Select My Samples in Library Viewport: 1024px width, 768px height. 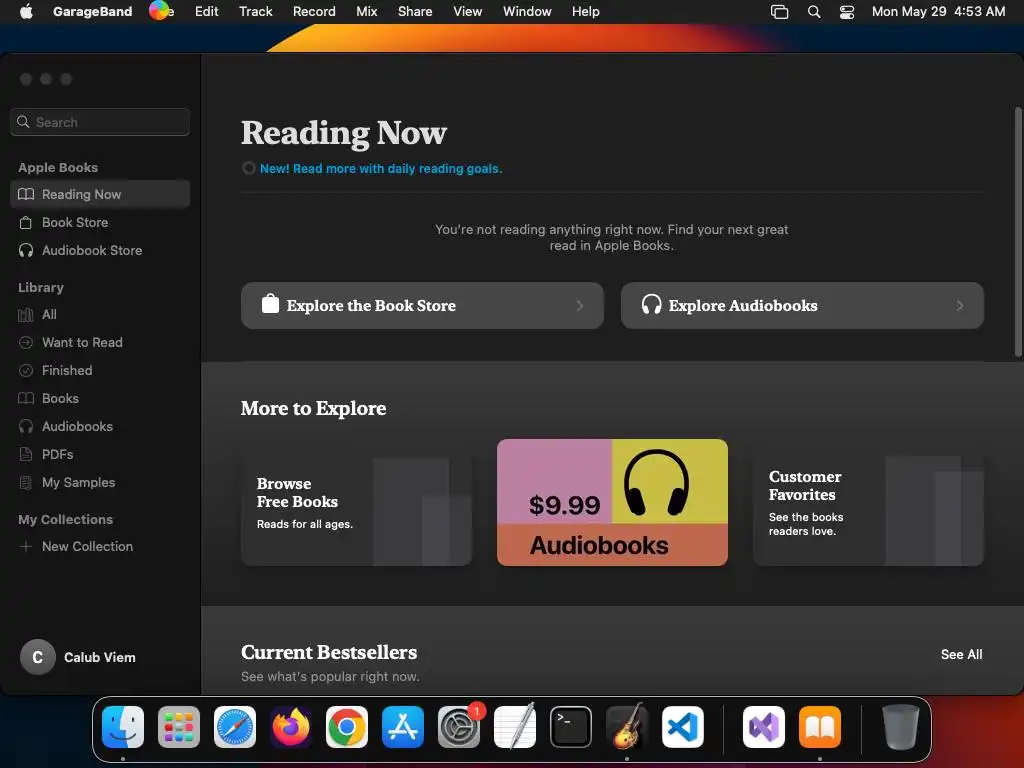100,483
